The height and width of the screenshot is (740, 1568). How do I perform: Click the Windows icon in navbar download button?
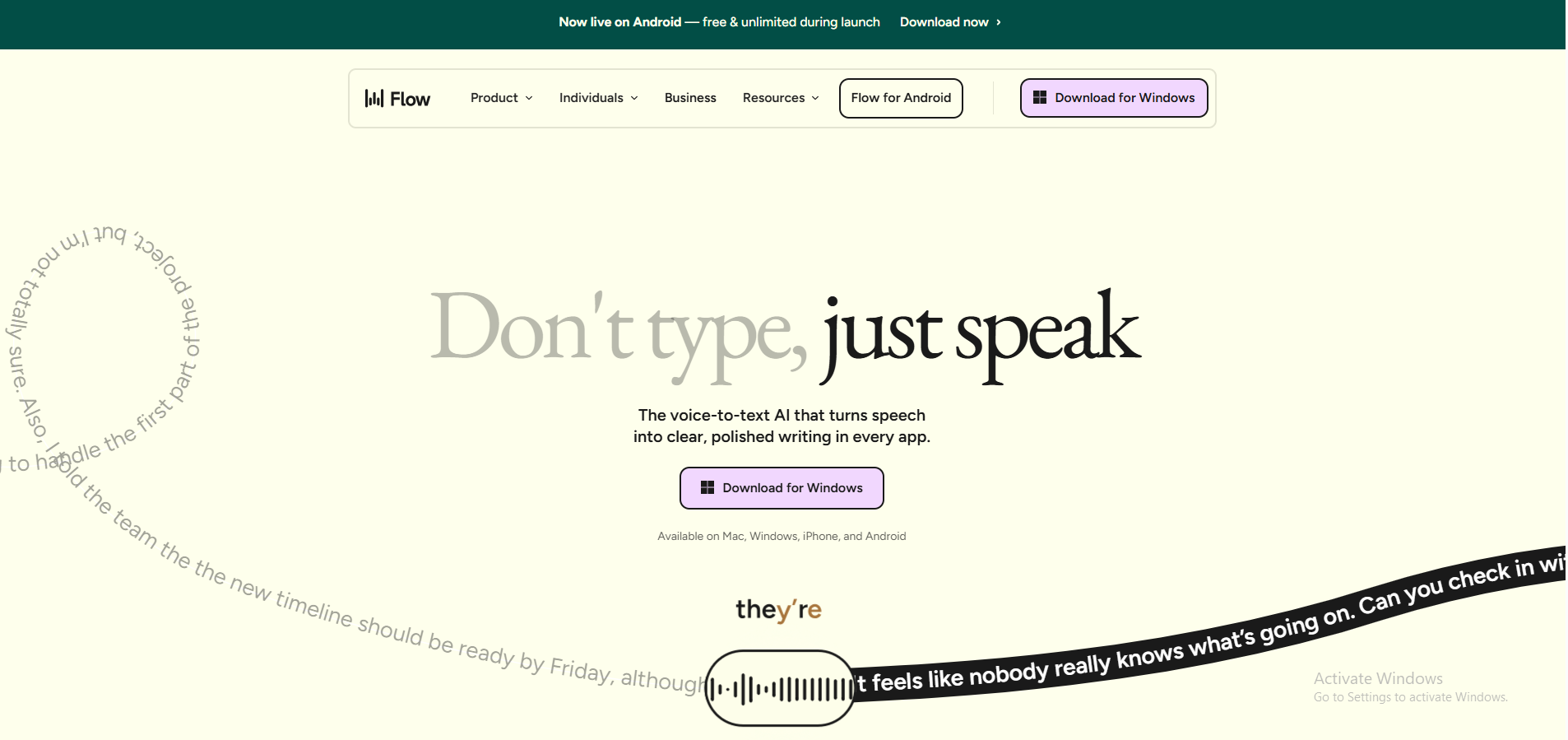click(x=1040, y=97)
